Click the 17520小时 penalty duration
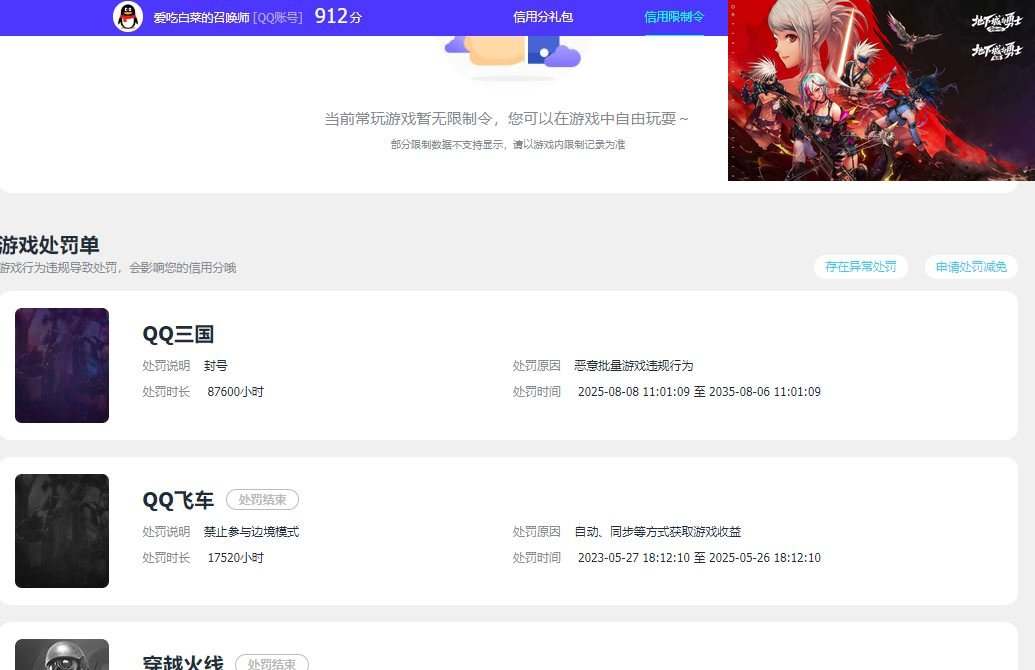1035x670 pixels. 235,558
